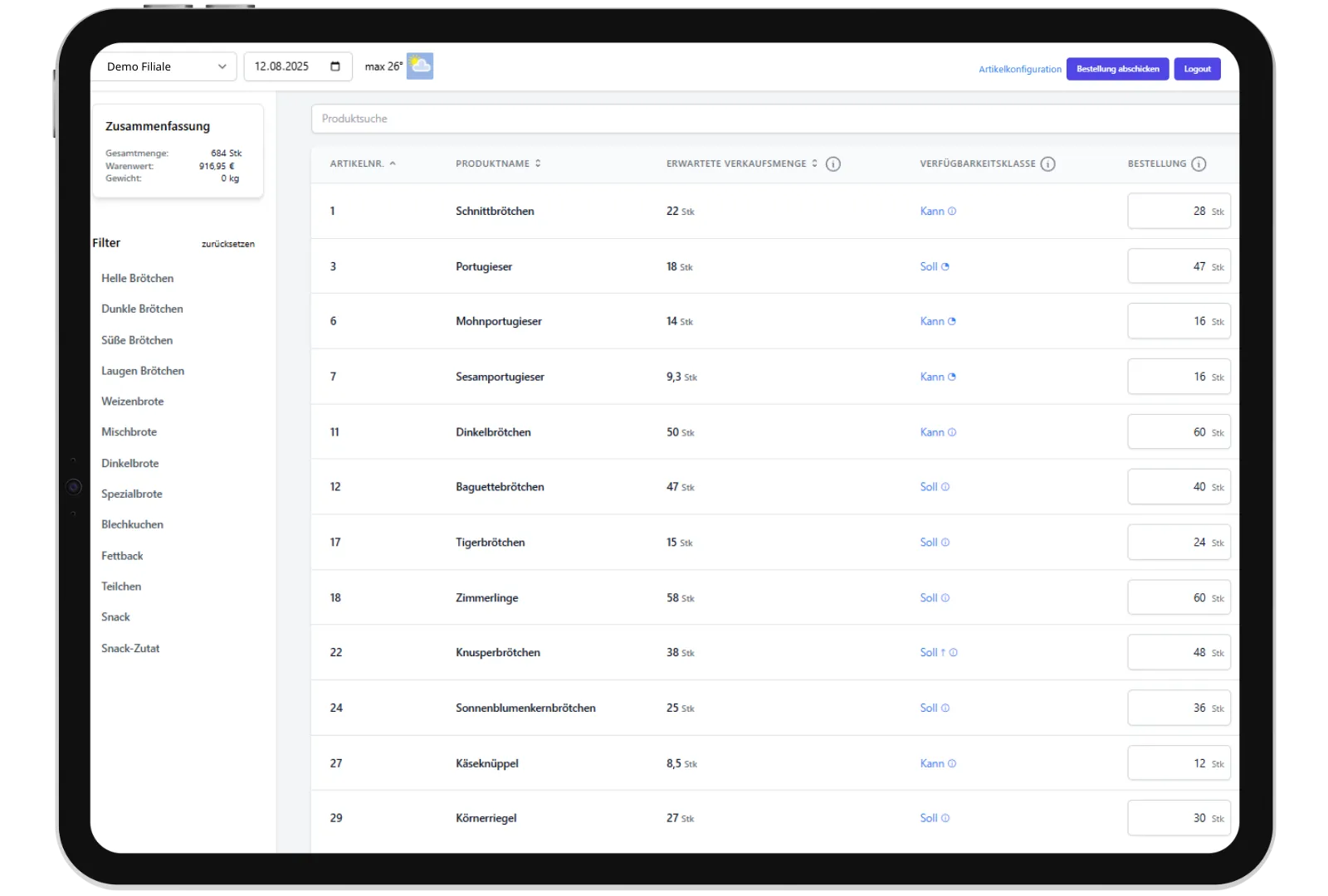Click info icon beside Soll for Tigerbrötchen
Viewport: 1328px width, 896px height.
click(x=945, y=543)
